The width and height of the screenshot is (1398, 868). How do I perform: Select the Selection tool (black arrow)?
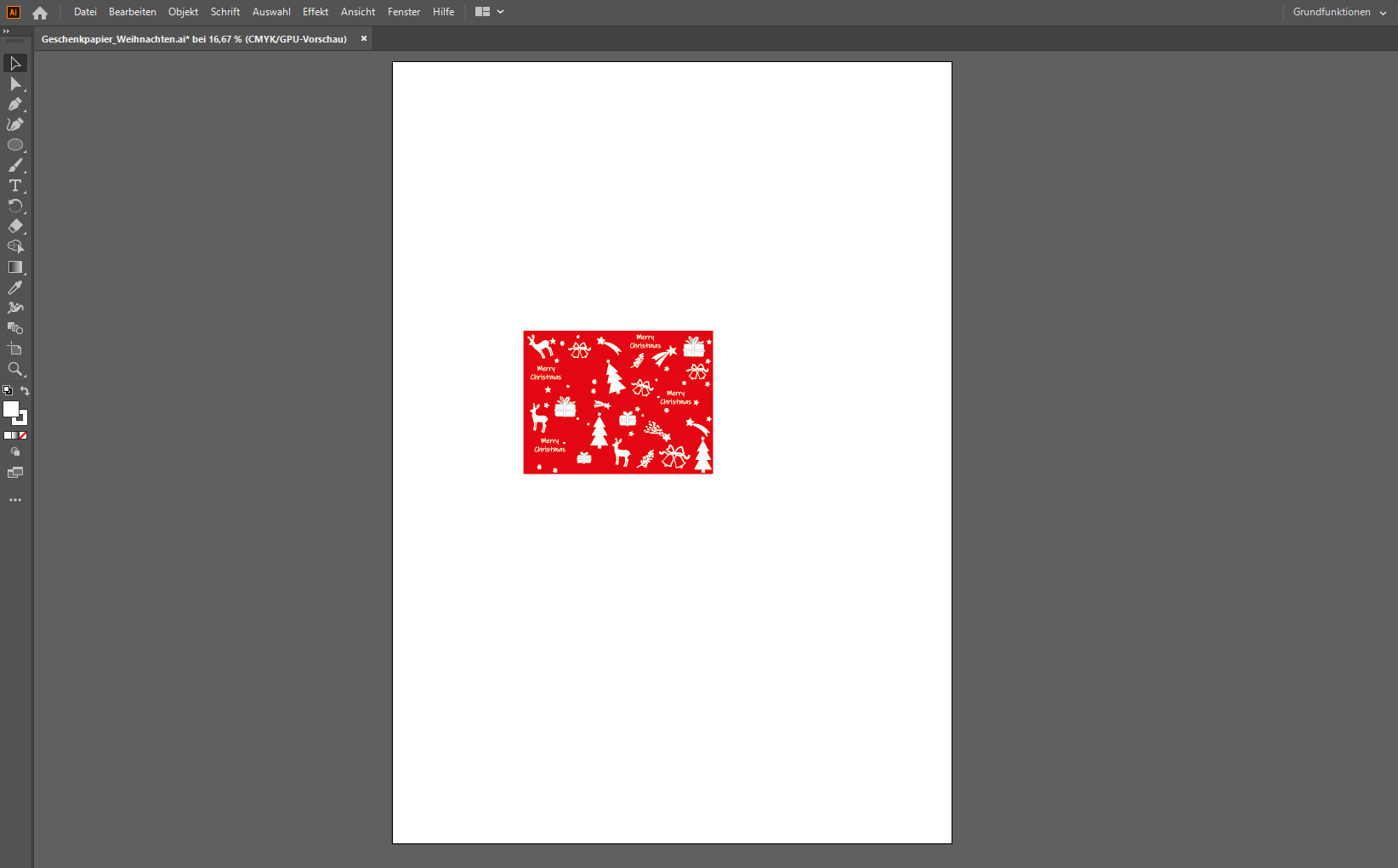15,64
